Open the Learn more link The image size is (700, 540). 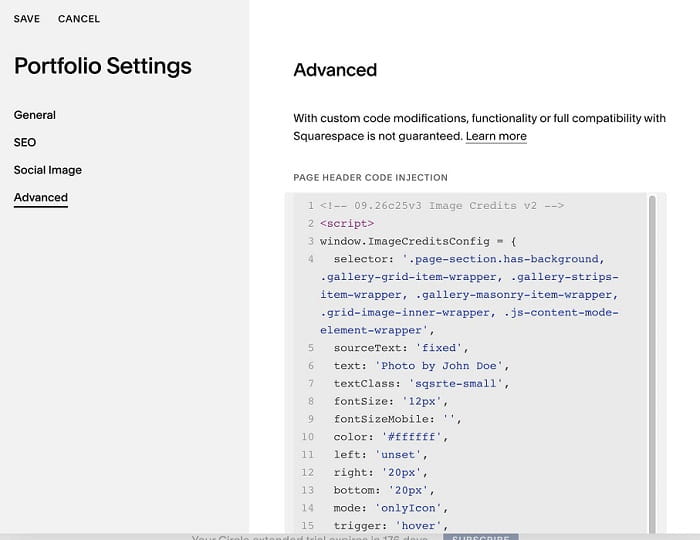click(x=496, y=136)
